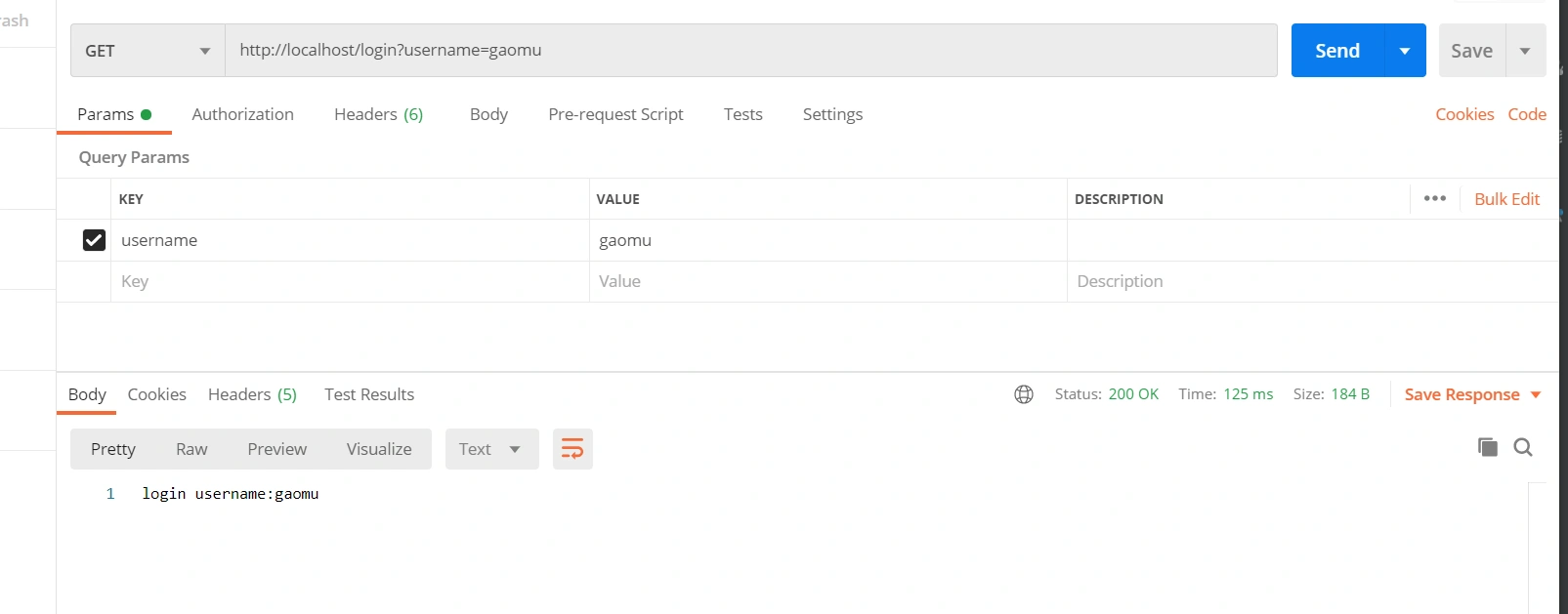This screenshot has height=614, width=1568.
Task: Open the GET method dropdown
Action: coord(148,51)
